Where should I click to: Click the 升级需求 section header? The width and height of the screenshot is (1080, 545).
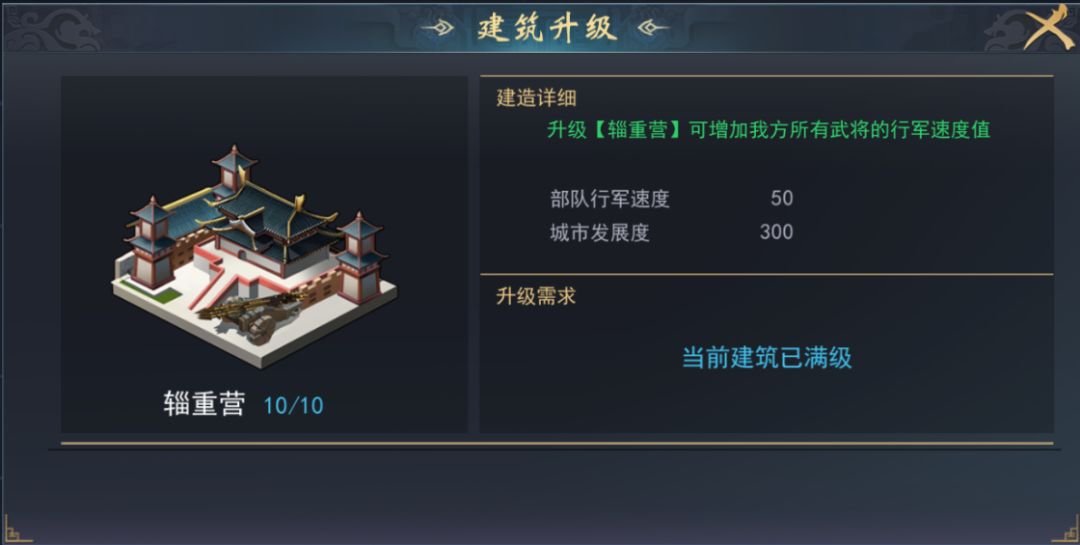tap(536, 296)
